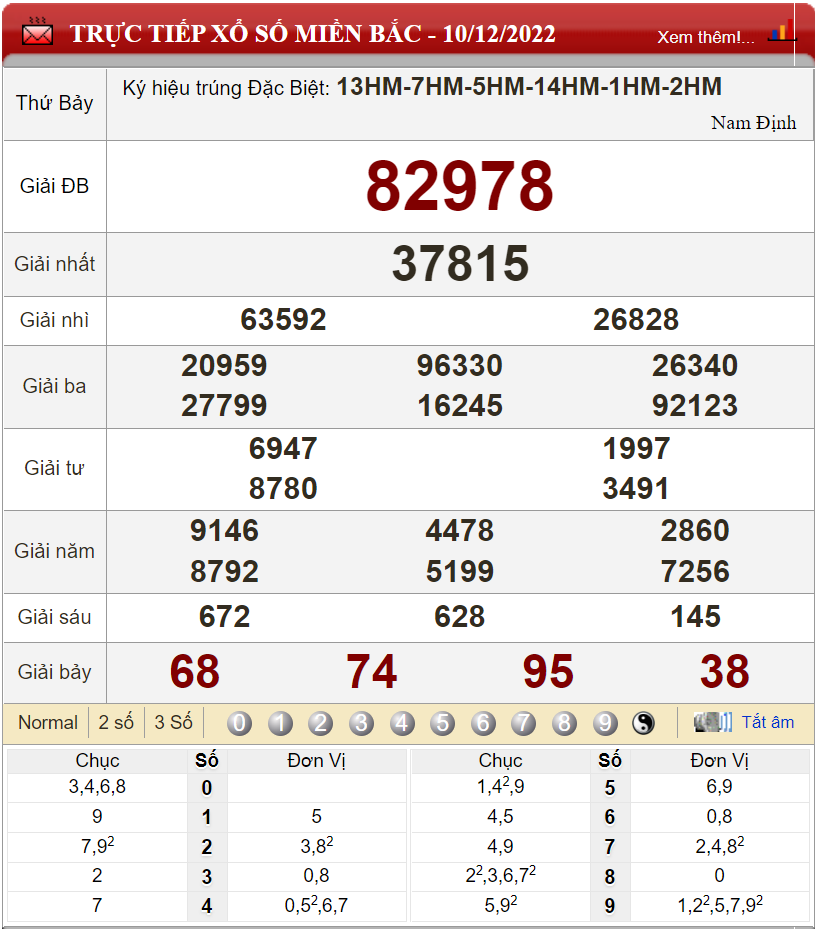Select the digit 6 filter ball

coord(483,723)
